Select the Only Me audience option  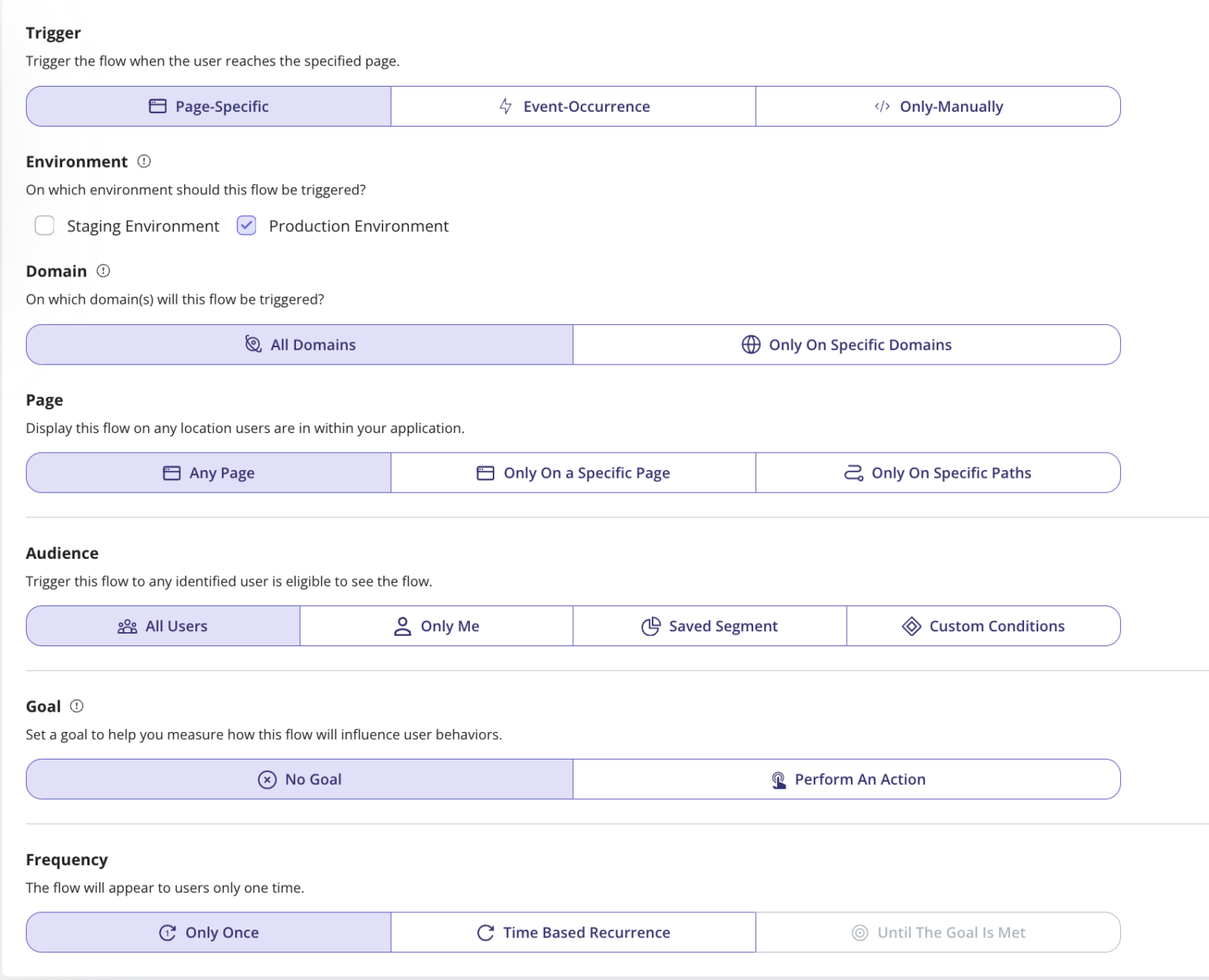coord(436,626)
